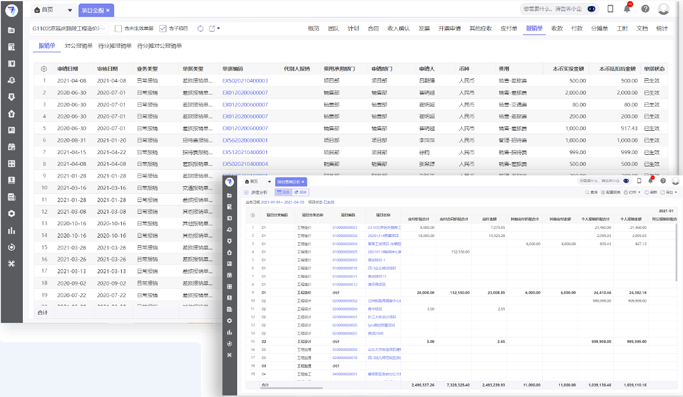Open document link EX5120210400001
This screenshot has height=397, width=683.
pyautogui.click(x=245, y=152)
